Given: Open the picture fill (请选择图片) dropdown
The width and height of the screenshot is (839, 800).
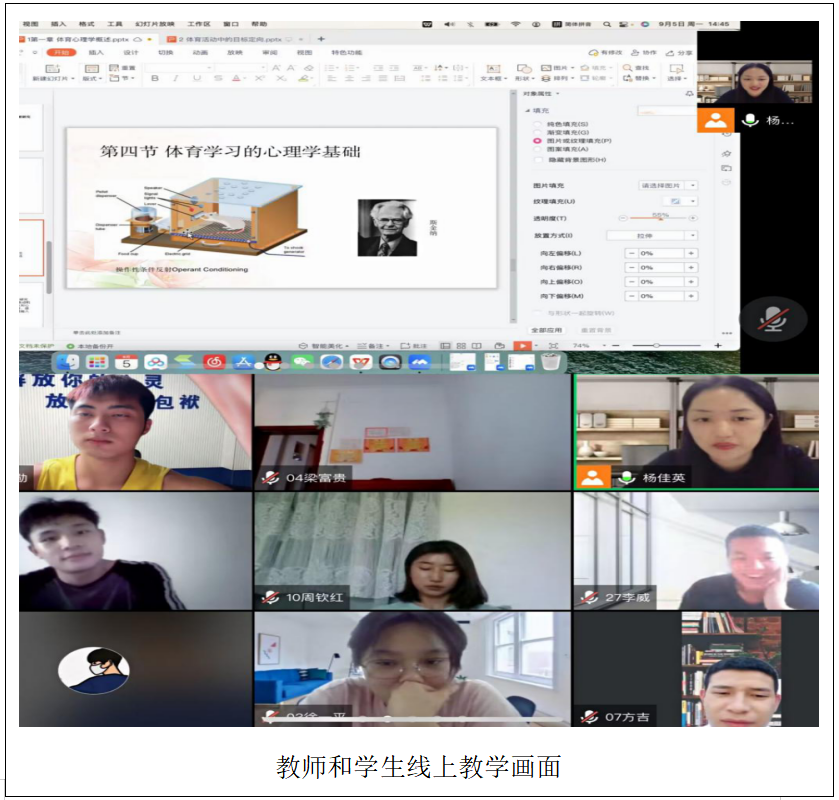Looking at the screenshot, I should click(x=668, y=185).
